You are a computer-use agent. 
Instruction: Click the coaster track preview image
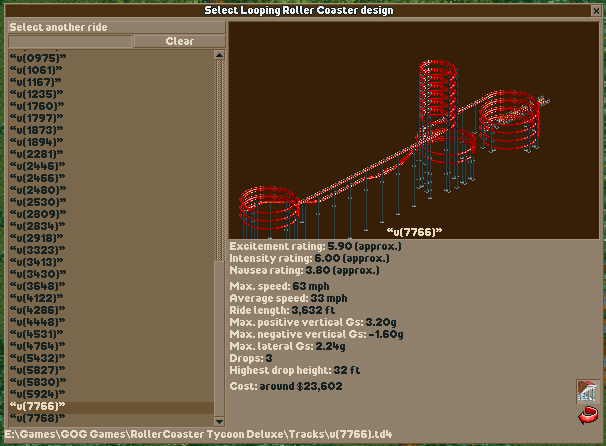pos(414,130)
